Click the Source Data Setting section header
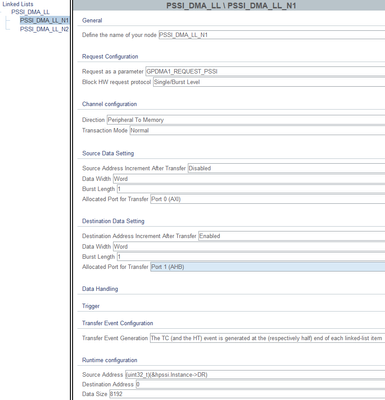This screenshot has height=400, width=385. click(x=108, y=153)
